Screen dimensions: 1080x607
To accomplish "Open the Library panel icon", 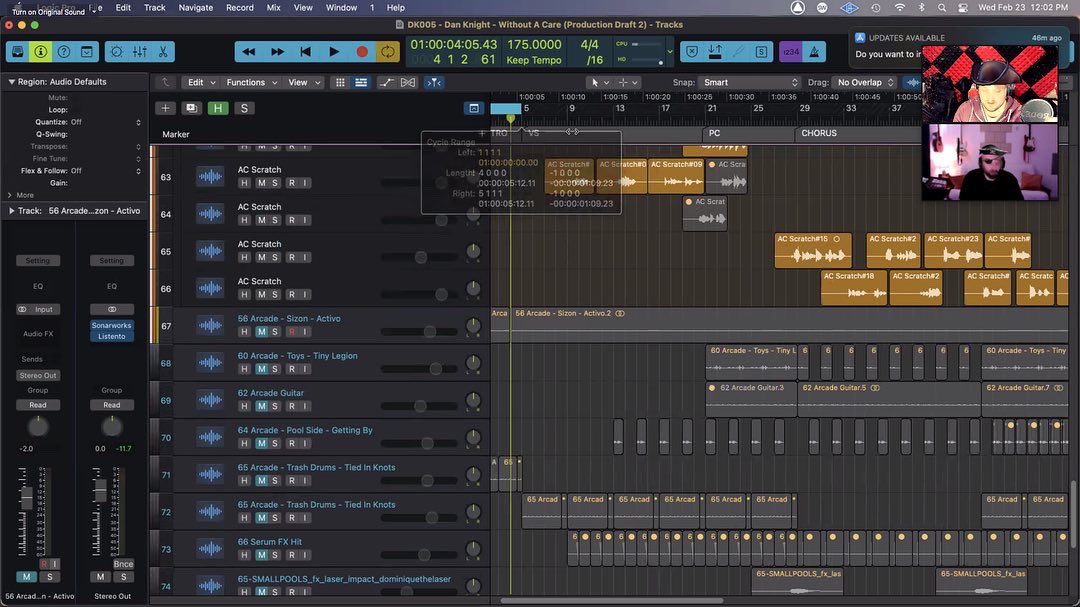I will click(18, 52).
